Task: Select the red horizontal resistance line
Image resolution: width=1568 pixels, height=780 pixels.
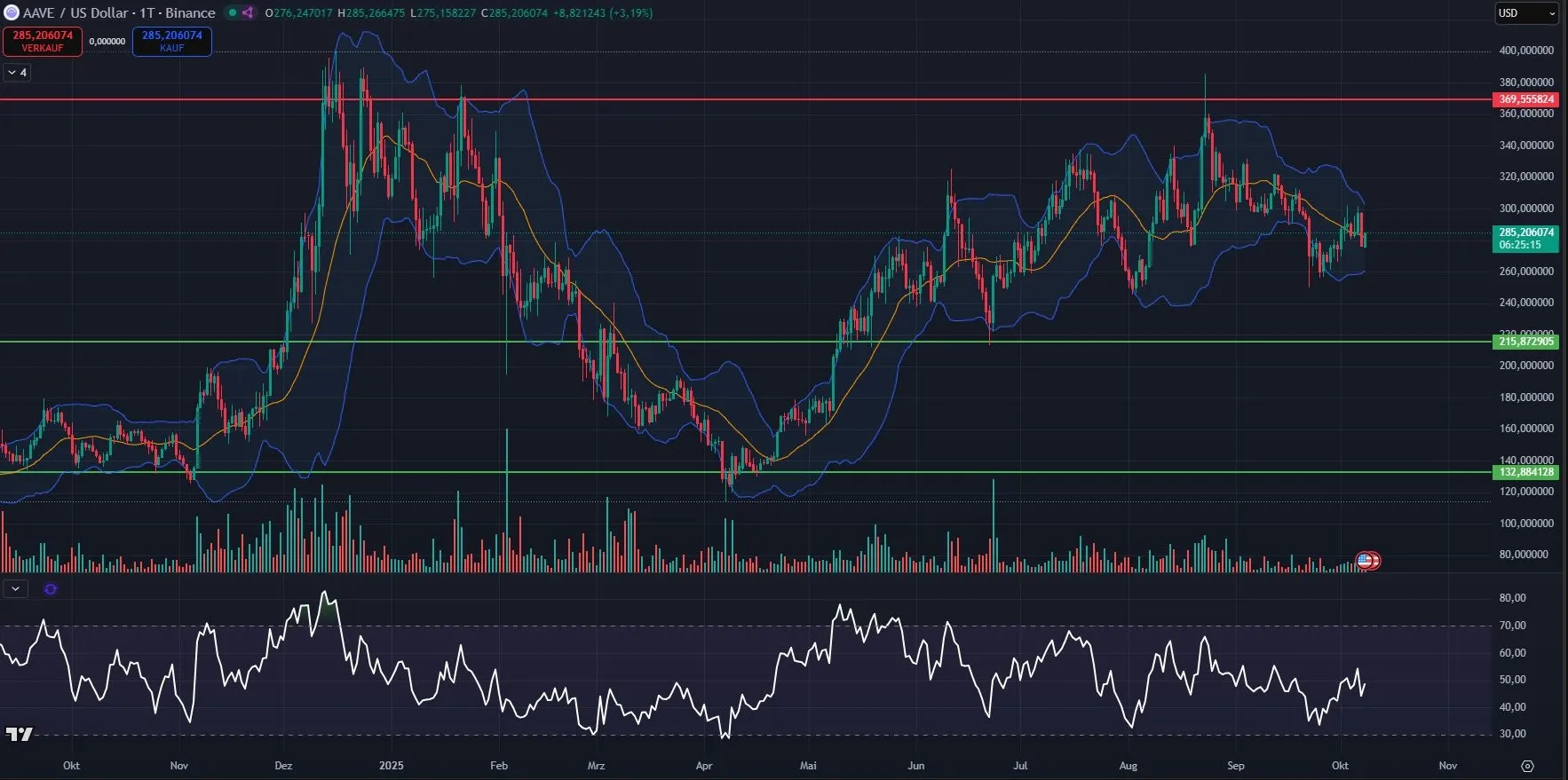Action: [710, 99]
